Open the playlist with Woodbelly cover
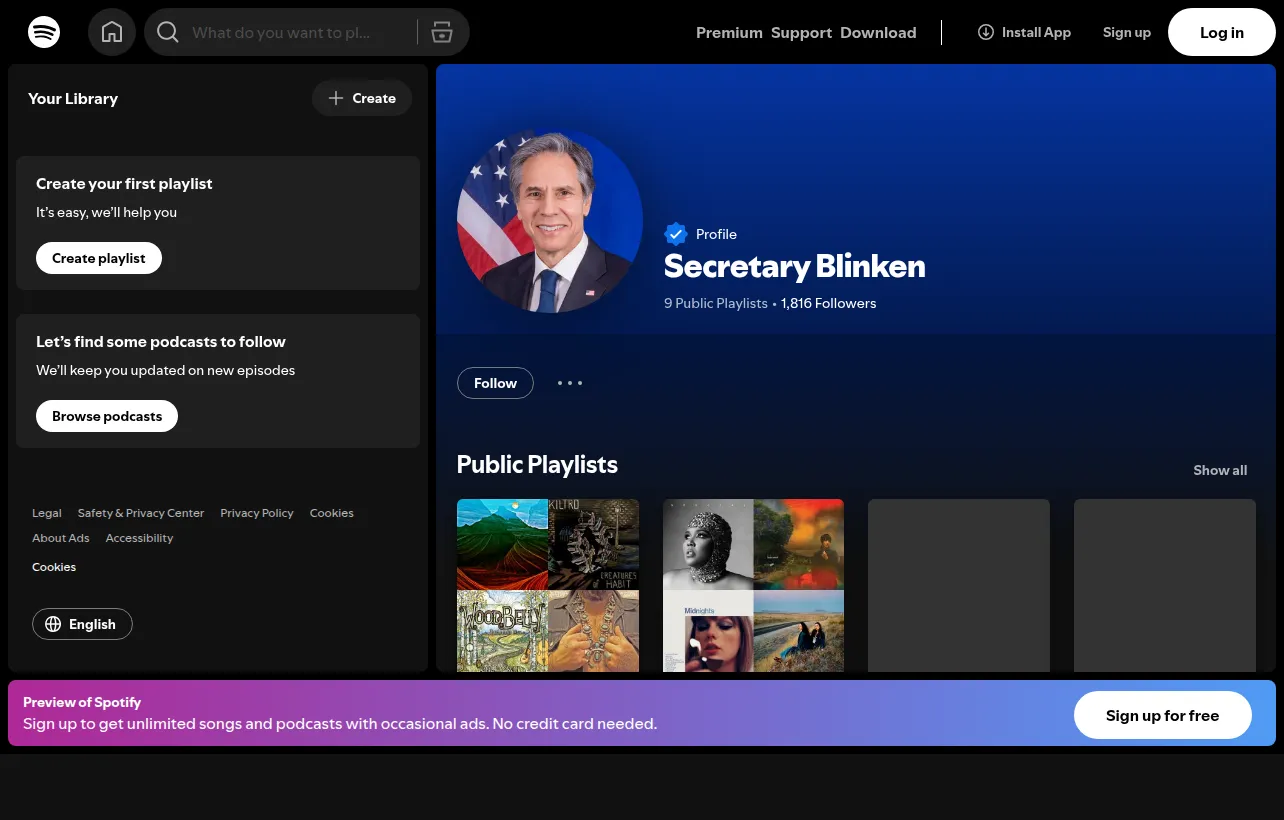 click(x=548, y=585)
